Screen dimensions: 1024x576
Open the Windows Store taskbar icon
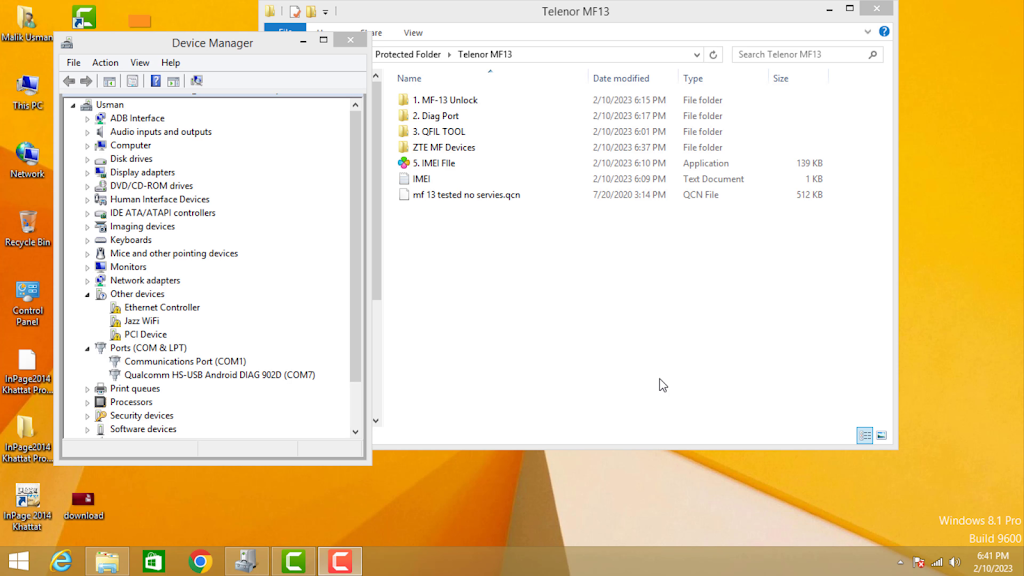coord(153,562)
